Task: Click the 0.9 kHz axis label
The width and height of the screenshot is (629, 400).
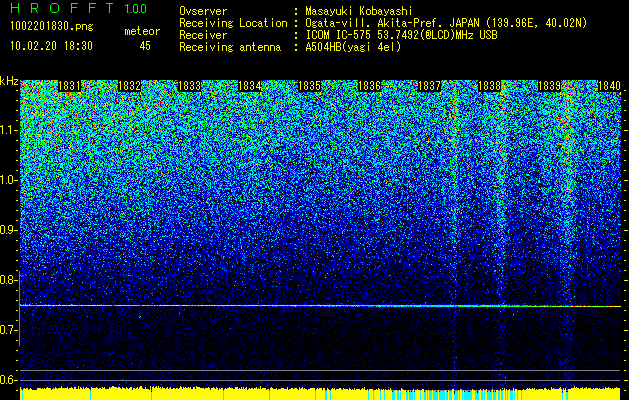Action: click(9, 230)
